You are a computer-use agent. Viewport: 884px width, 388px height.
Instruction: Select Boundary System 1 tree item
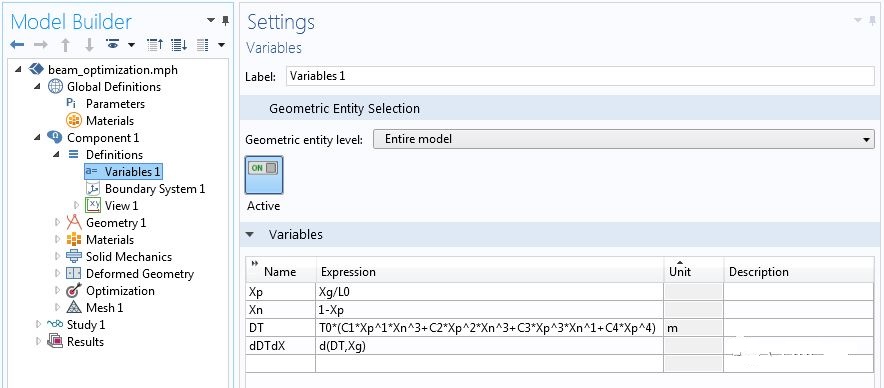(x=154, y=188)
